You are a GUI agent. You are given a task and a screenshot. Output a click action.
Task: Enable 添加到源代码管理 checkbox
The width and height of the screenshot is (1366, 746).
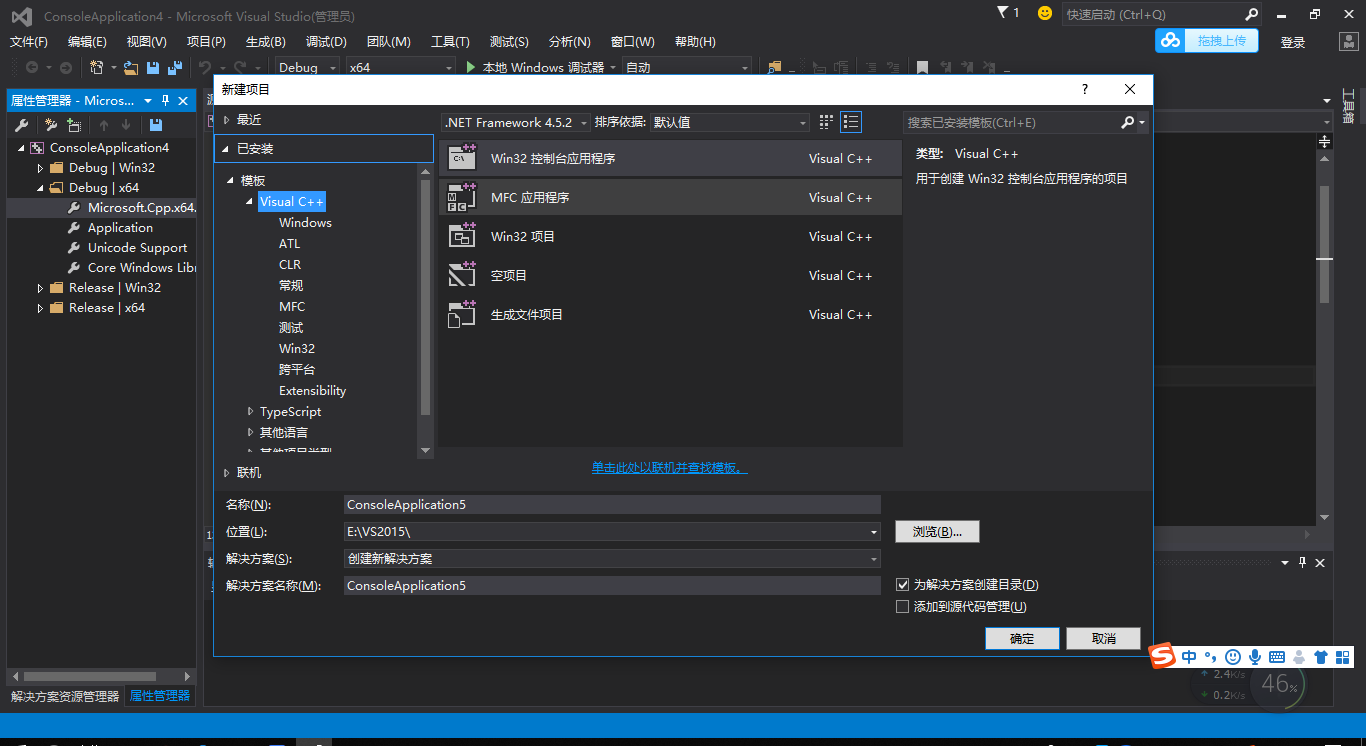tap(902, 606)
